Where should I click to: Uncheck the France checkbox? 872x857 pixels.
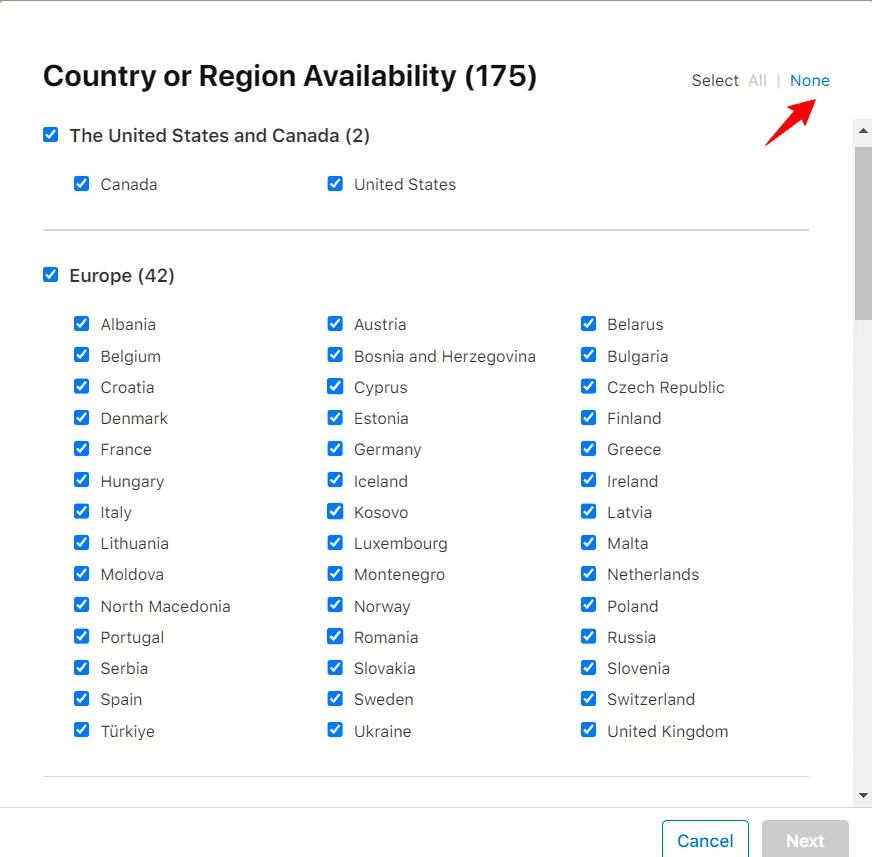tap(82, 449)
